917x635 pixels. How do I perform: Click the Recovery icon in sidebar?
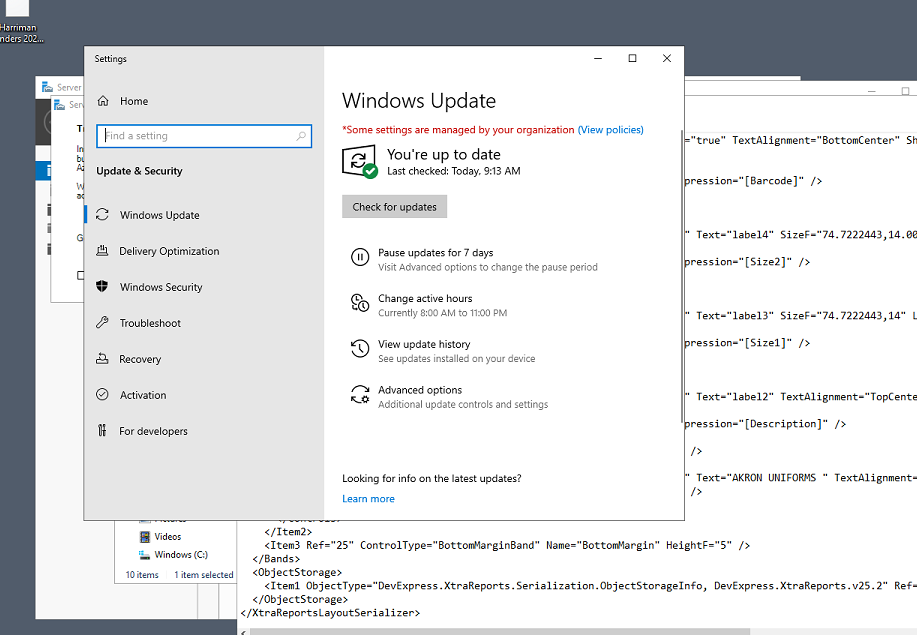(102, 358)
